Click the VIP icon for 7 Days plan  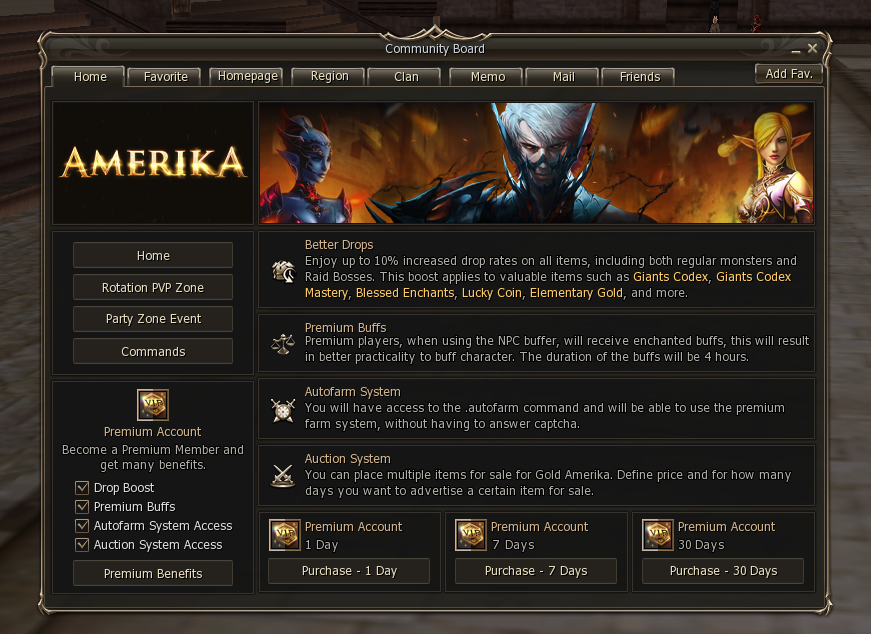point(471,535)
